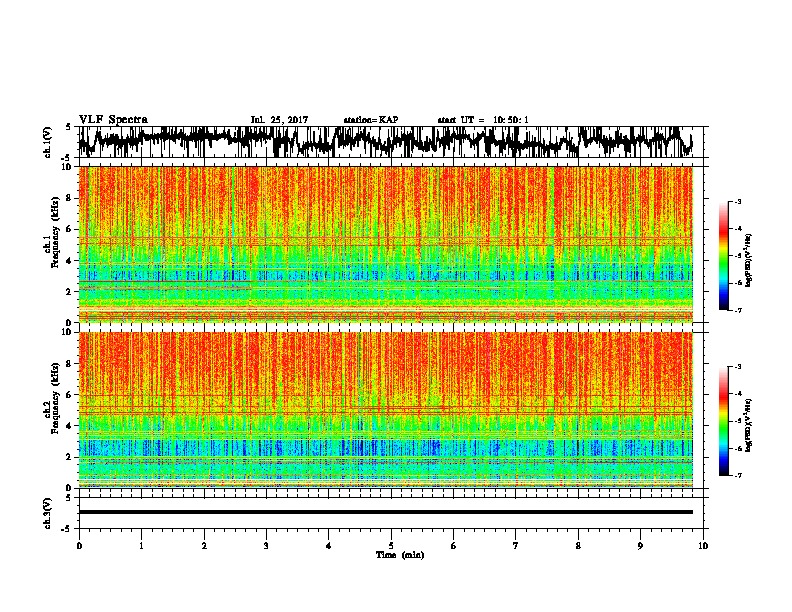The width and height of the screenshot is (792, 612).
Task: Click the ch.1 spectrogram color bar
Action: click(723, 256)
